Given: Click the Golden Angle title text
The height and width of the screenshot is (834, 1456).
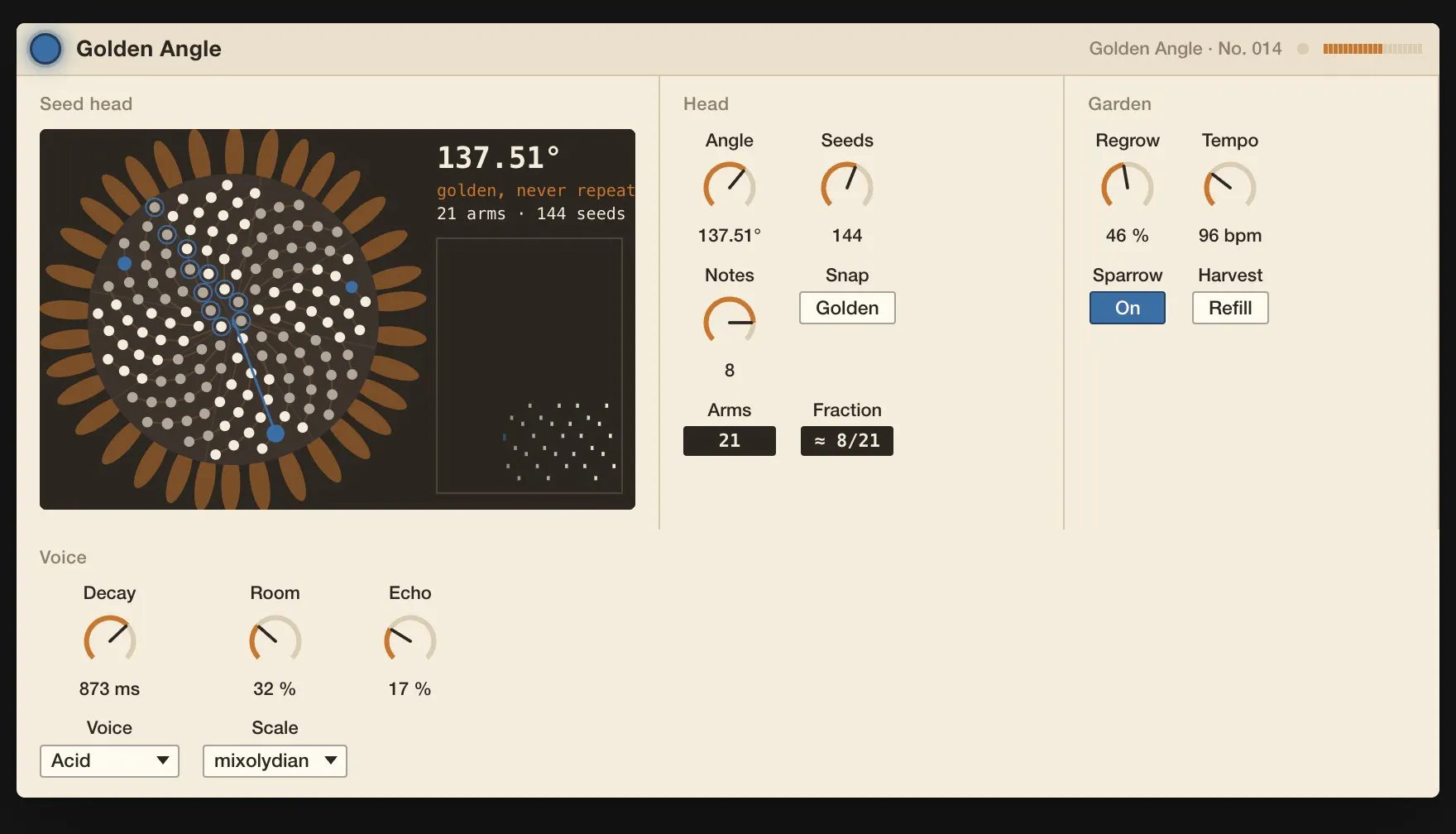Looking at the screenshot, I should coord(149,49).
